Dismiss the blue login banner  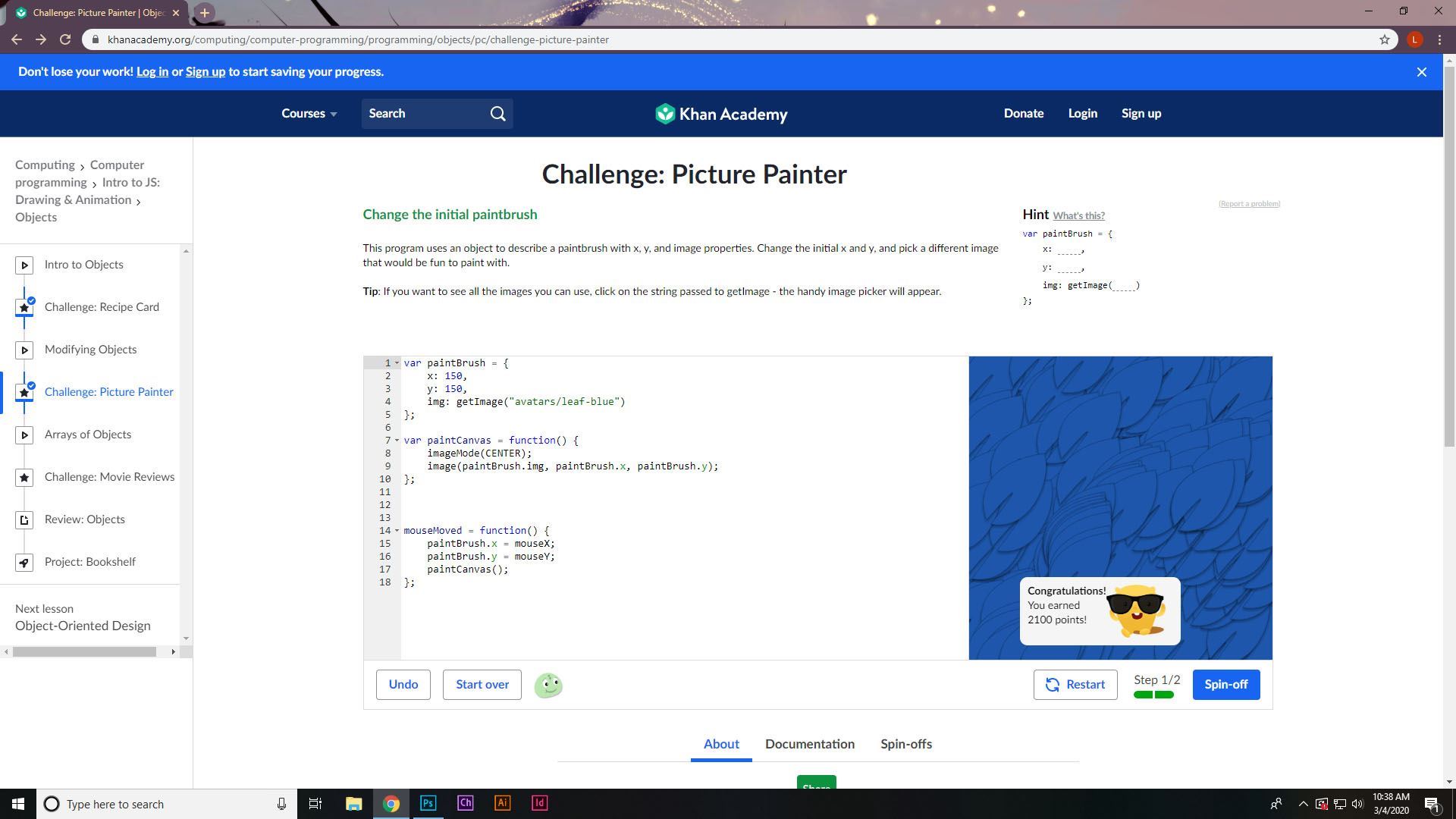[x=1421, y=72]
